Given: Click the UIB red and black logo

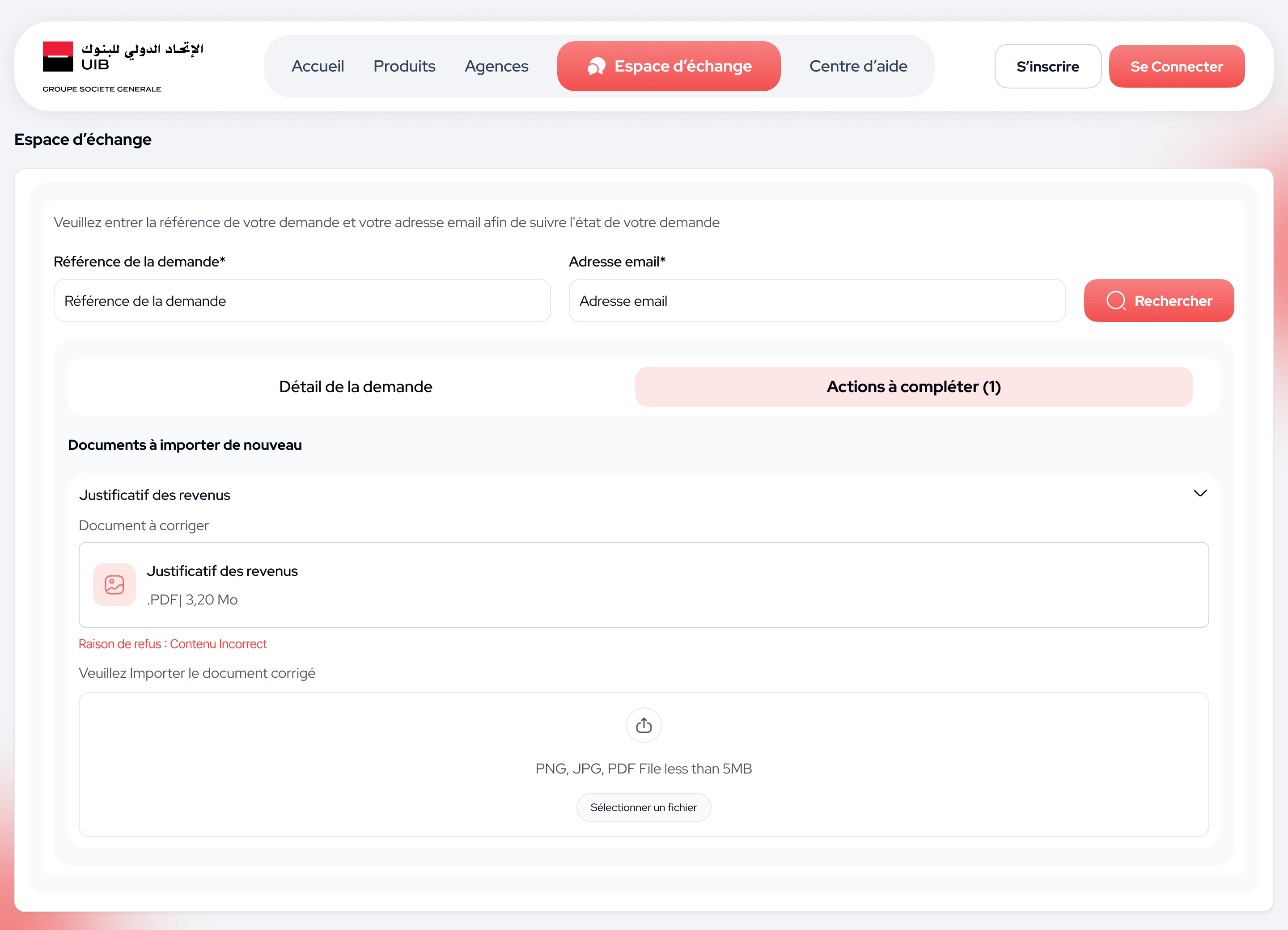Looking at the screenshot, I should pos(58,57).
